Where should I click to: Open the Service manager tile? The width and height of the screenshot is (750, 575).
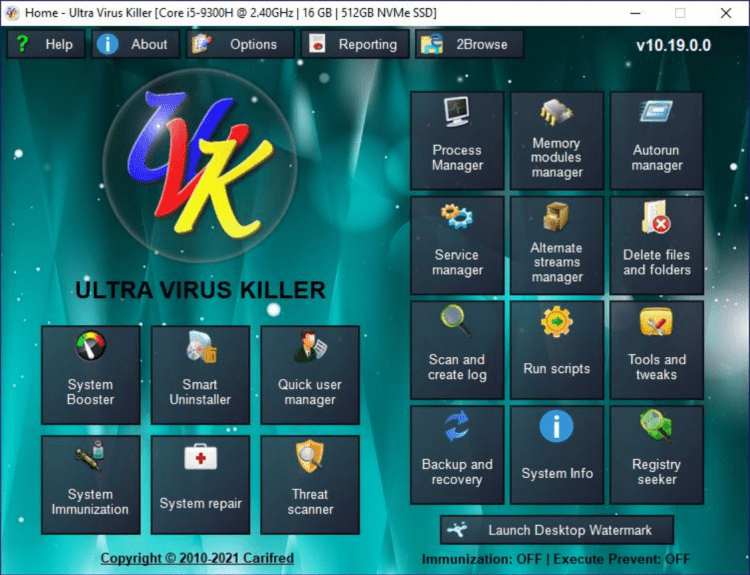[457, 245]
